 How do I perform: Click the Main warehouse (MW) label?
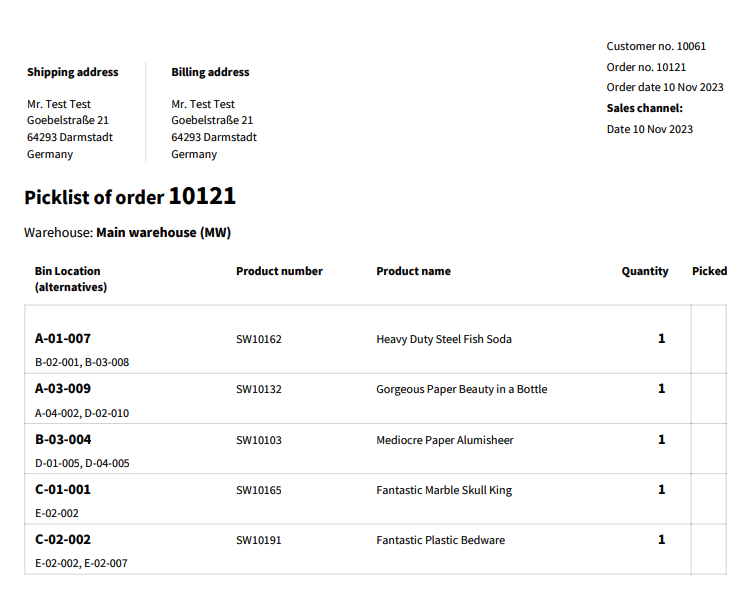(164, 233)
